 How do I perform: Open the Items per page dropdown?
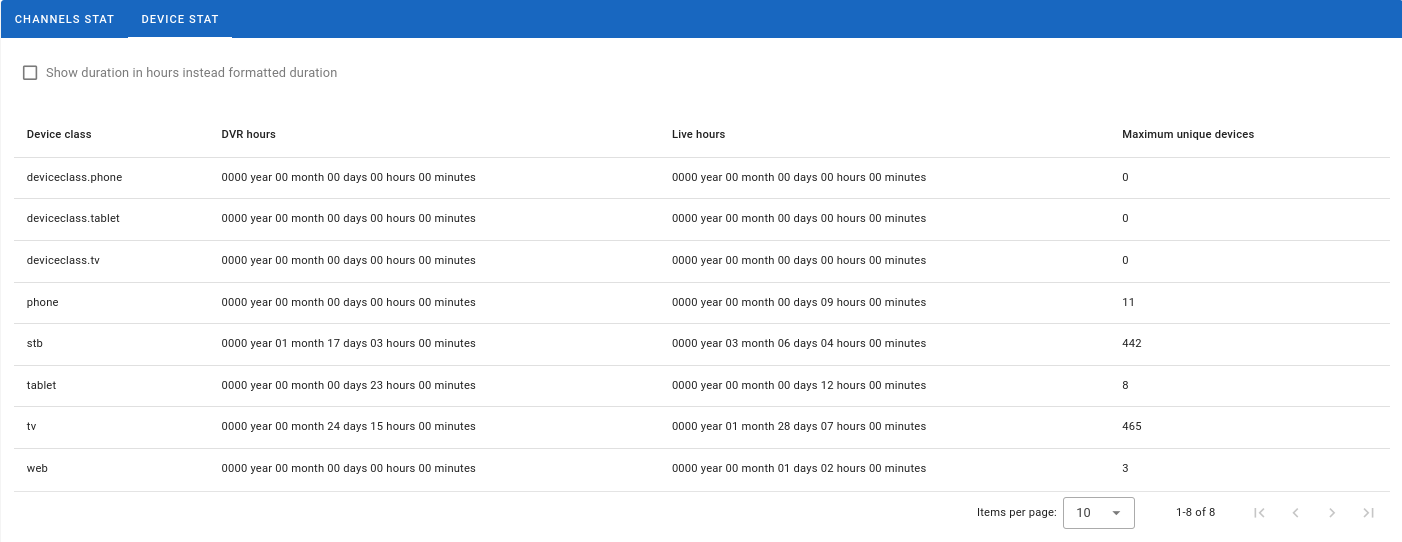[1097, 512]
